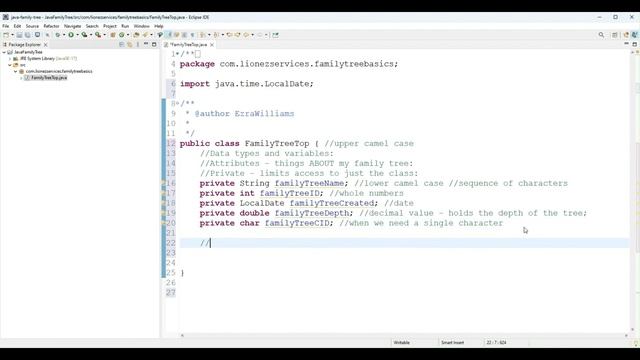Collapse the src folder node
Image resolution: width=640 pixels, height=360 pixels.
pyautogui.click(x=10, y=65)
